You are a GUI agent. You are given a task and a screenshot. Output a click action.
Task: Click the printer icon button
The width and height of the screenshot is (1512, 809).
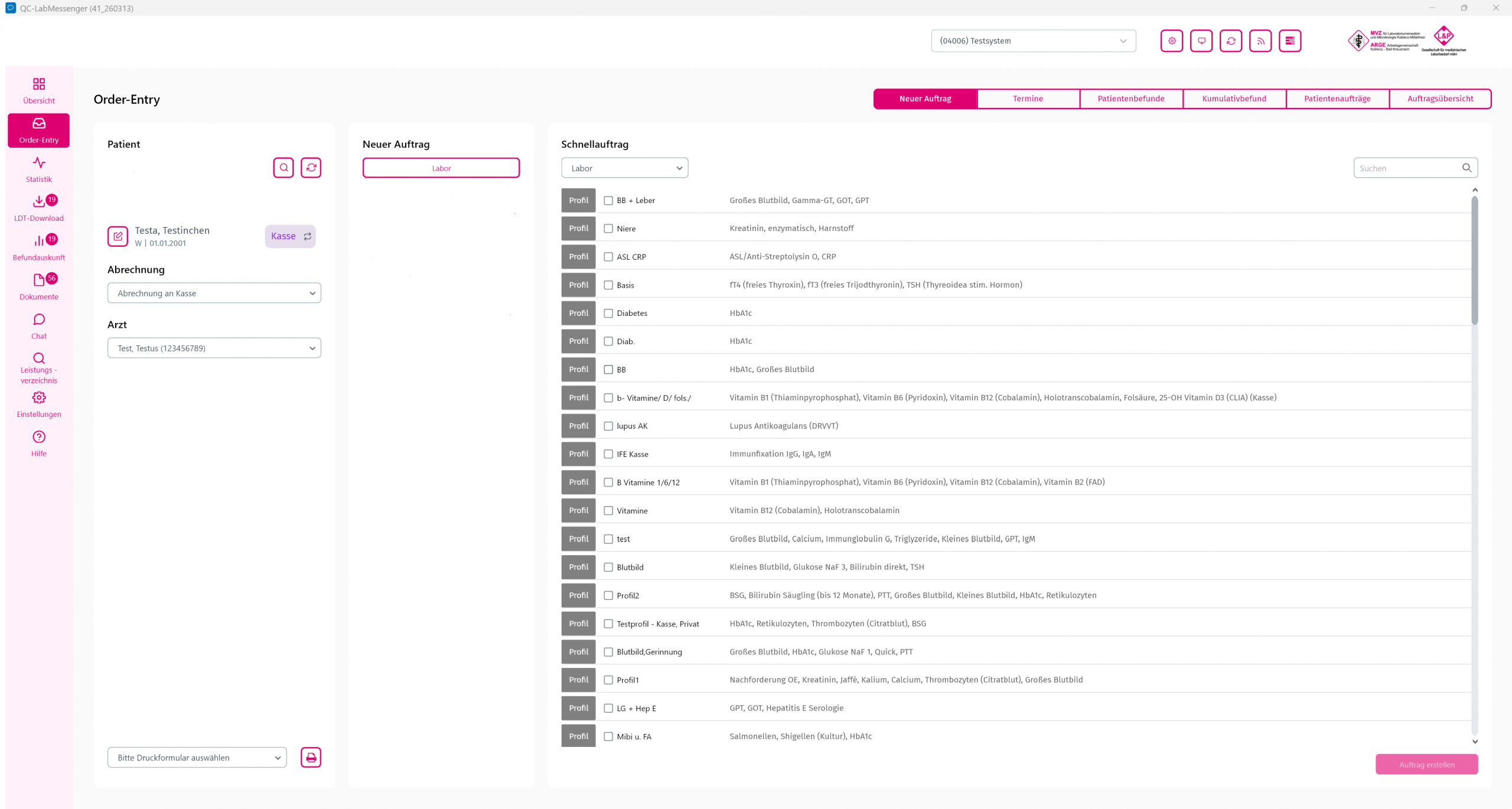pyautogui.click(x=311, y=758)
